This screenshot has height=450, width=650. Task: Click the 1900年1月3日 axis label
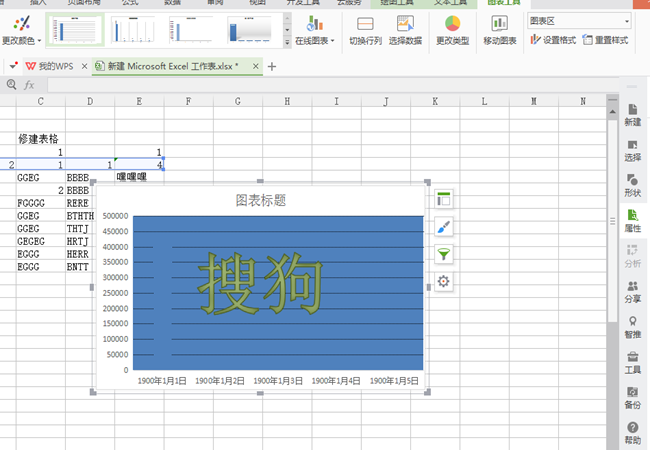pos(278,381)
